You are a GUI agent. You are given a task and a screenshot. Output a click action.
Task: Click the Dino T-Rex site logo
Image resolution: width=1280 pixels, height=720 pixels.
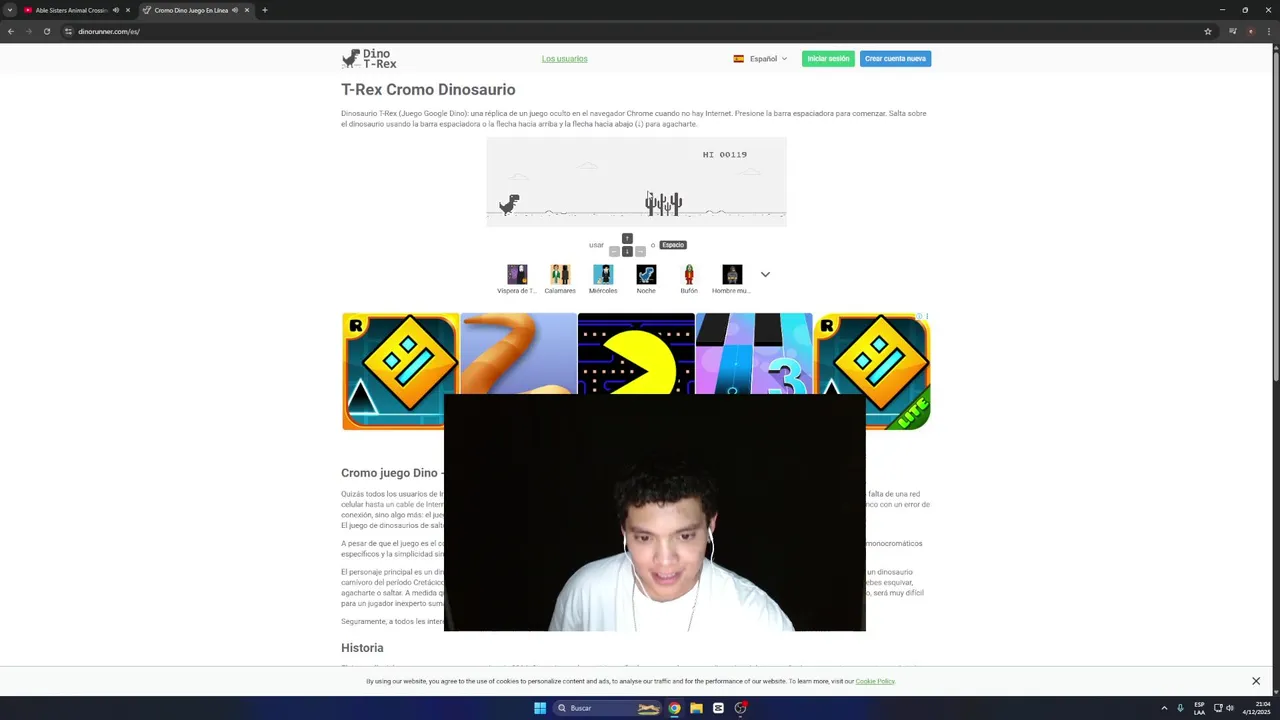coord(369,59)
